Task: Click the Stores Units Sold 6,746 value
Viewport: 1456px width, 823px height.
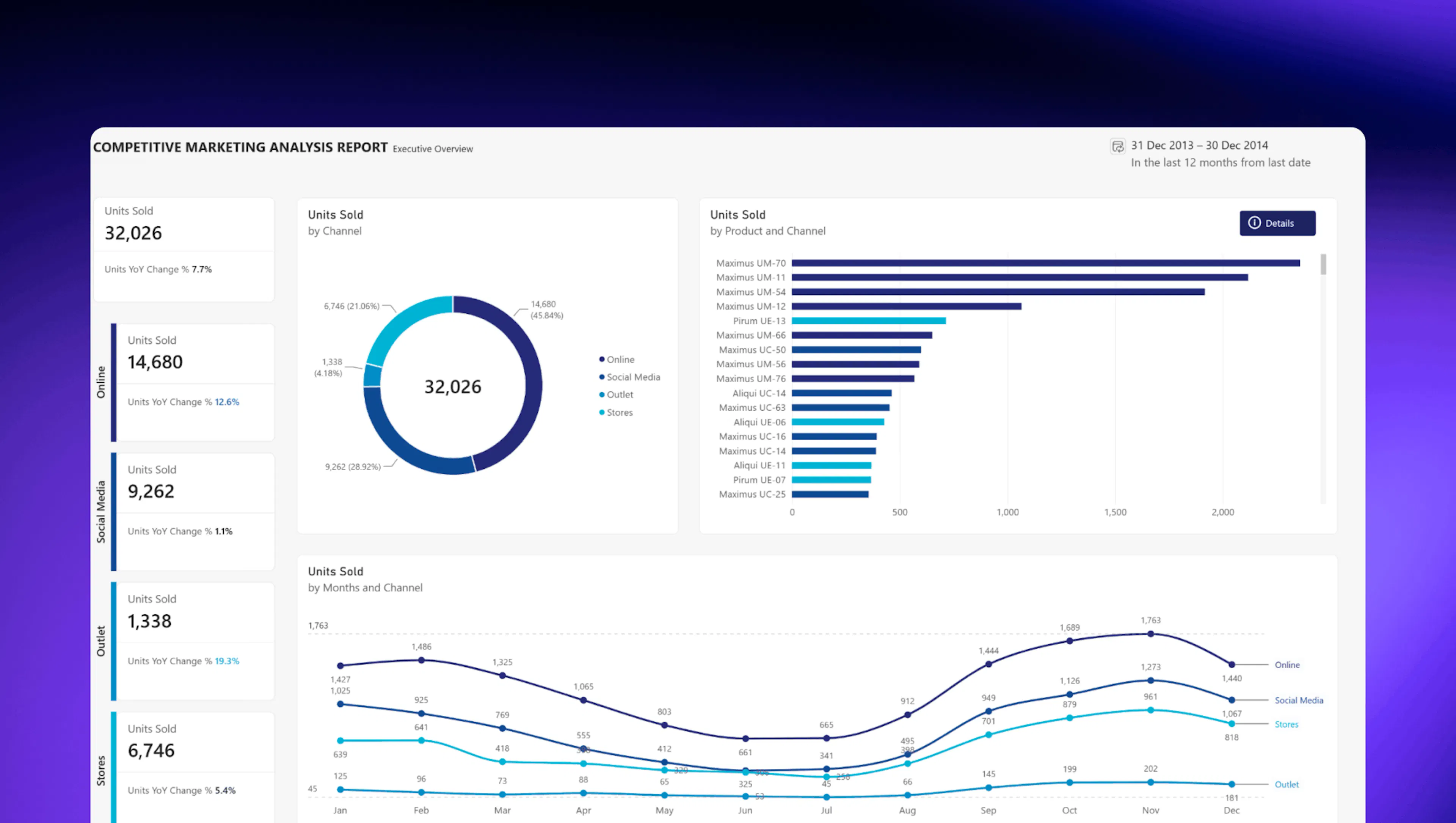Action: pyautogui.click(x=151, y=751)
